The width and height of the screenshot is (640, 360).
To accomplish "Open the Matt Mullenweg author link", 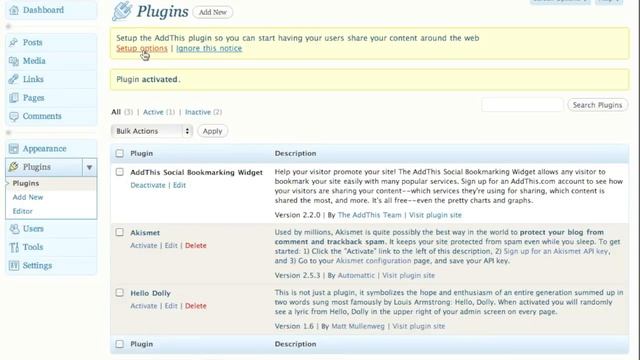I will [x=358, y=326].
